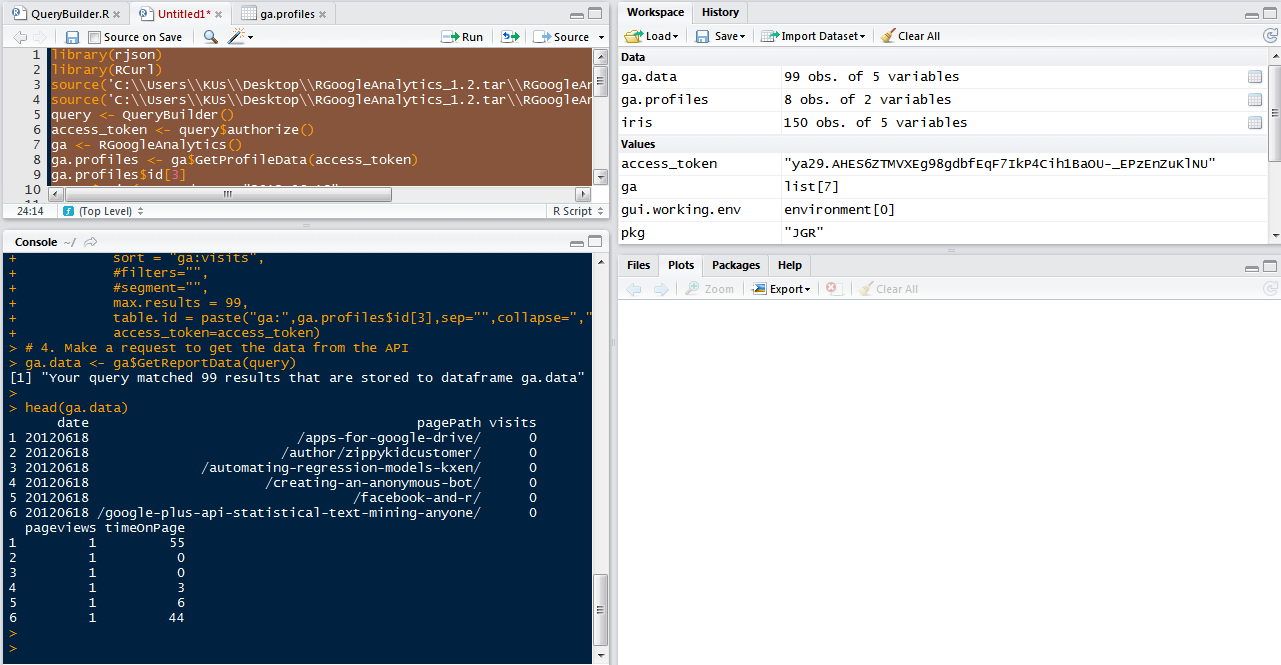Click the re-run previous code region icon
The image size is (1281, 665).
(x=510, y=37)
